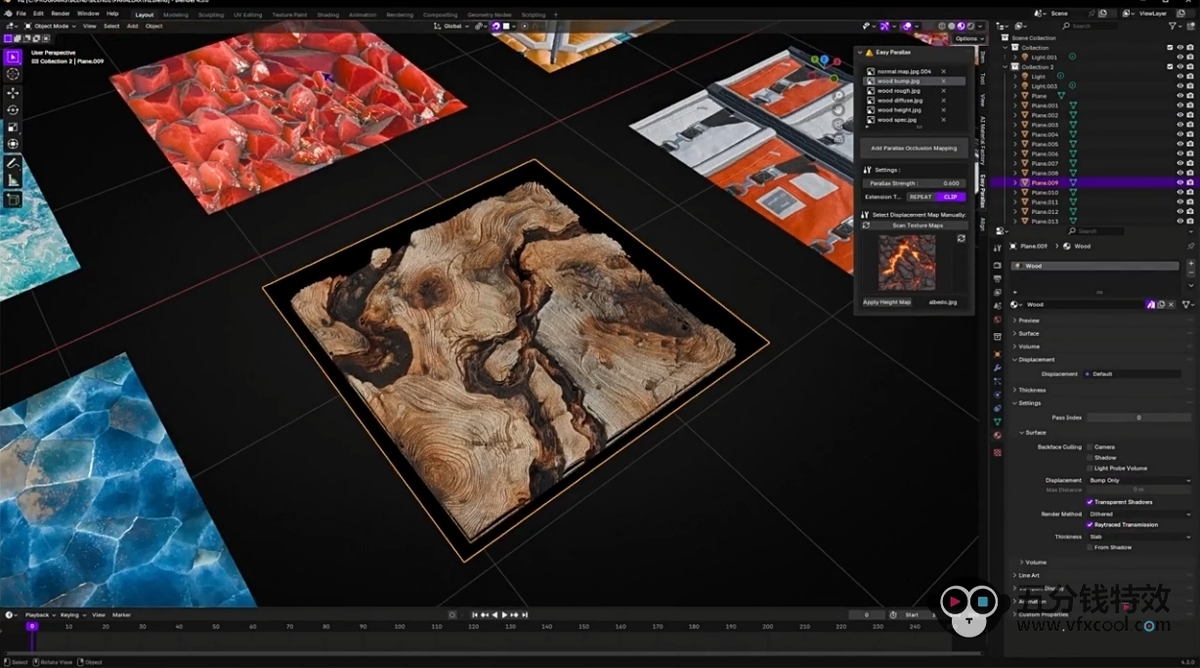Open the Object Data properties tab
The image size is (1200, 668).
point(997,422)
